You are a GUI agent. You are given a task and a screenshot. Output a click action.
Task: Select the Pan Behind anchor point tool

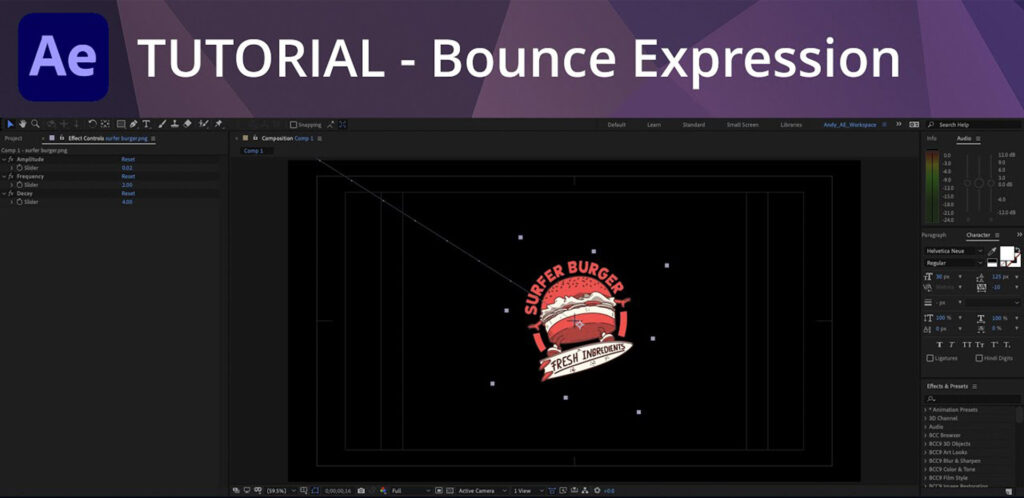pos(104,124)
